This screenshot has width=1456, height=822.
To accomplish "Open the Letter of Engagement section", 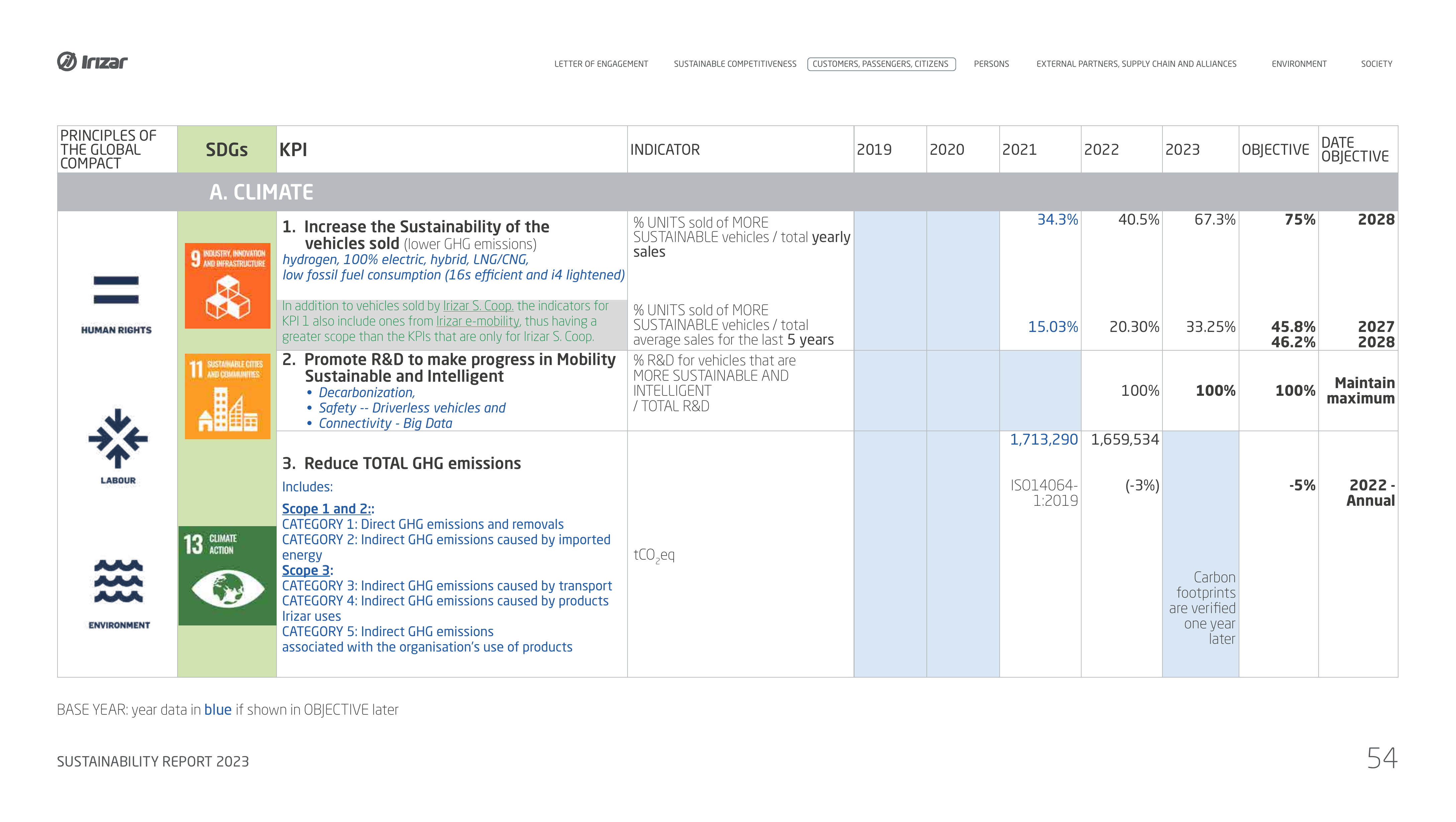I will pos(601,64).
